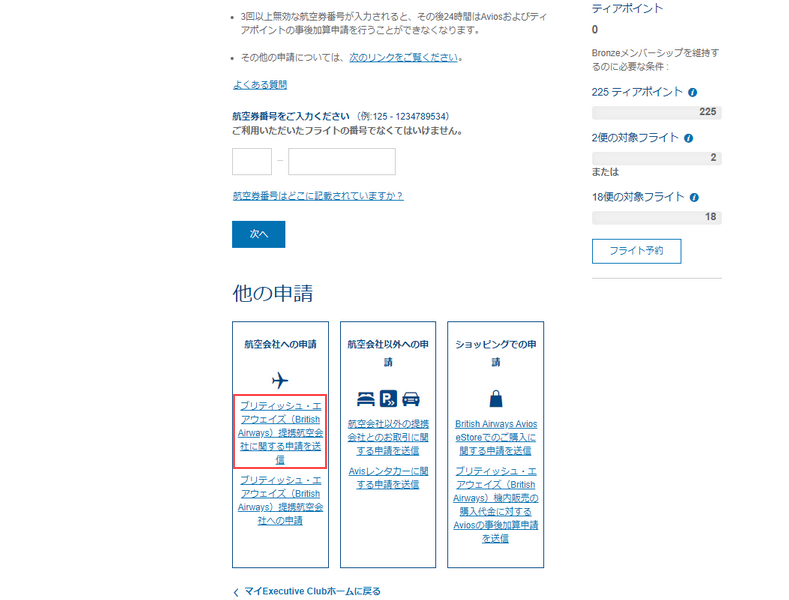789x600 pixels.
Task: Click the info icon next to 2便の対象フライト
Action: pos(689,138)
